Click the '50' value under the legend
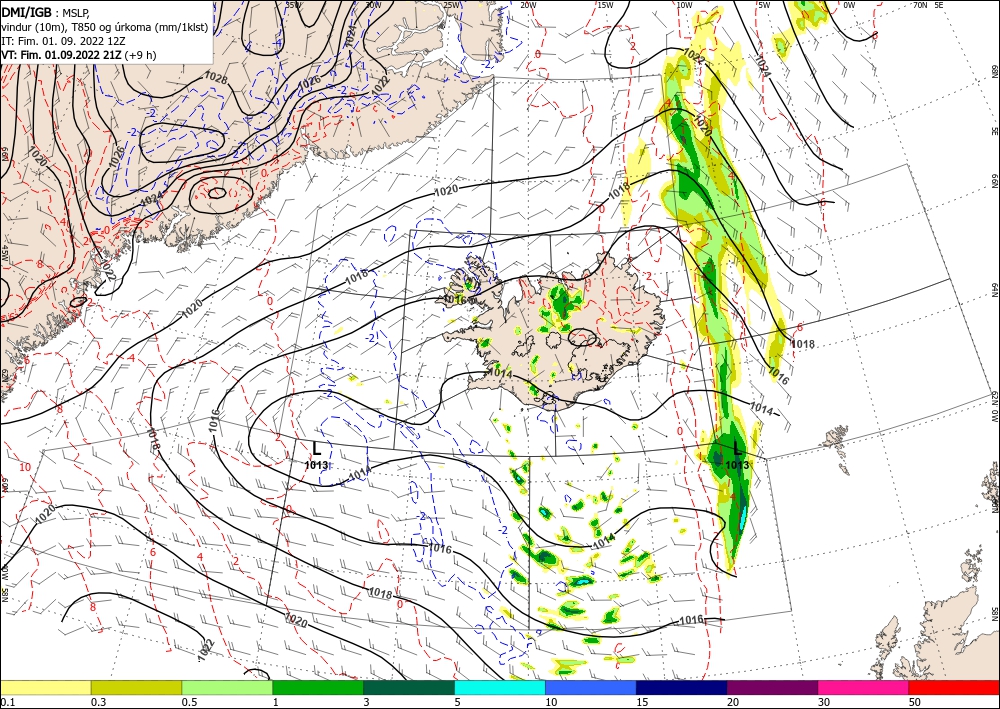This screenshot has width=1000, height=709. (915, 702)
